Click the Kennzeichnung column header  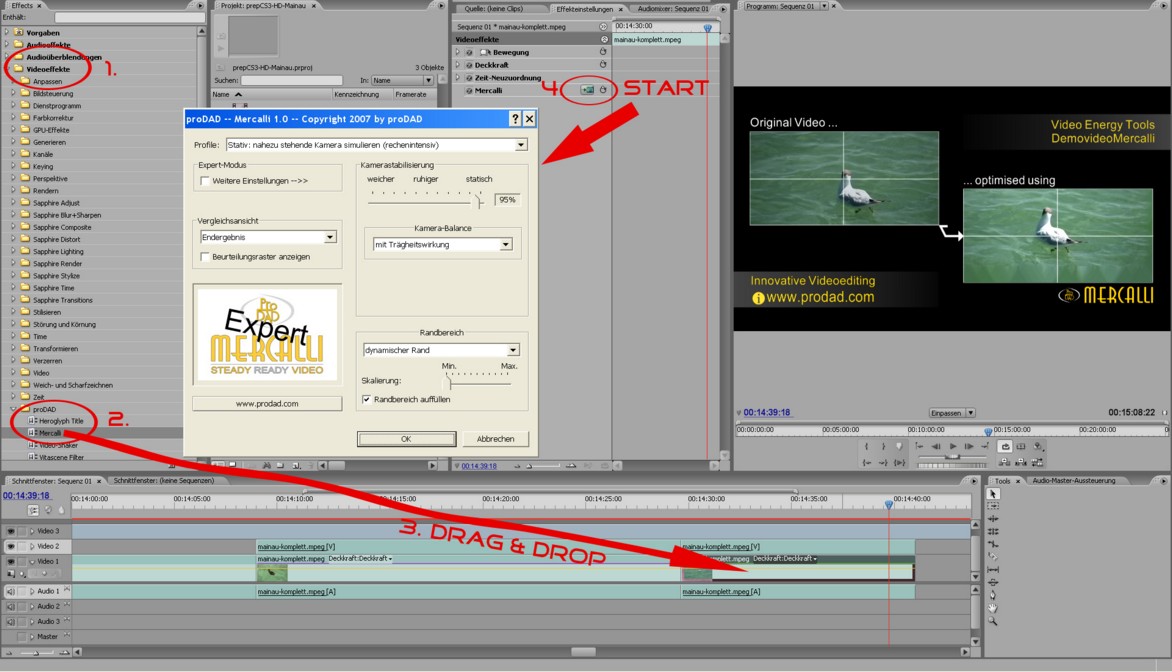click(357, 94)
